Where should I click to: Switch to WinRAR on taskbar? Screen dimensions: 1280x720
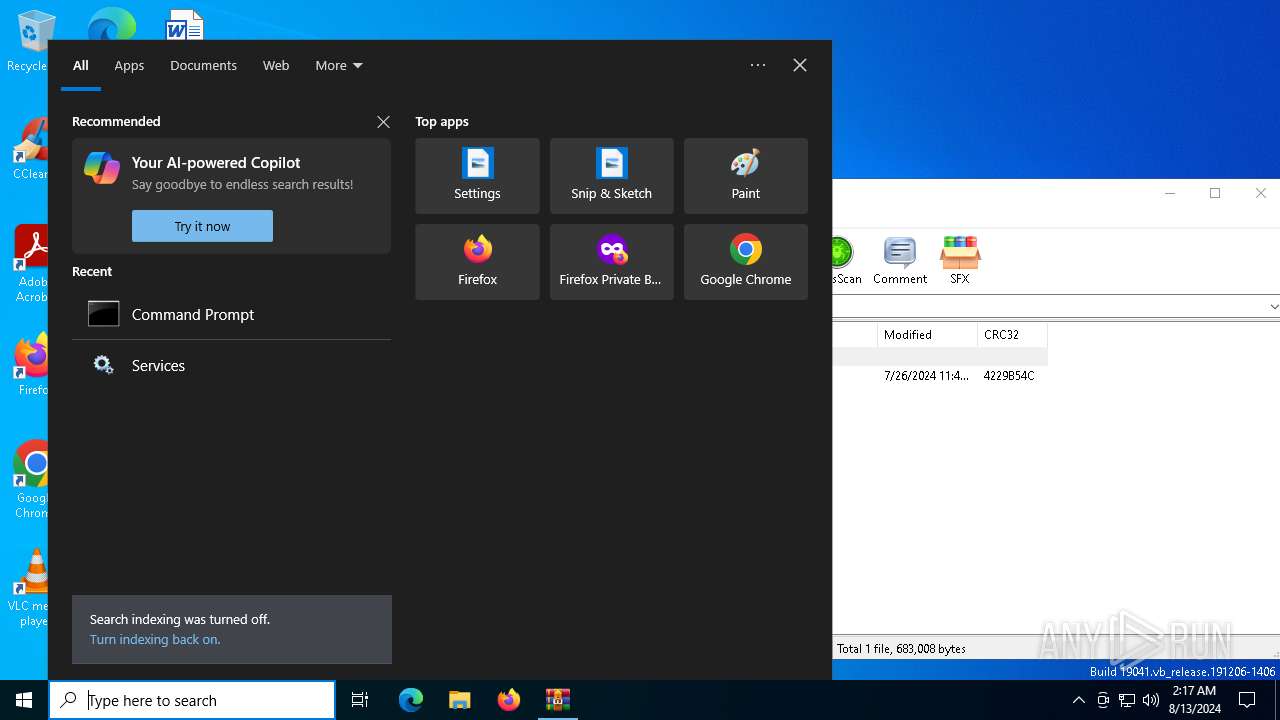click(558, 700)
